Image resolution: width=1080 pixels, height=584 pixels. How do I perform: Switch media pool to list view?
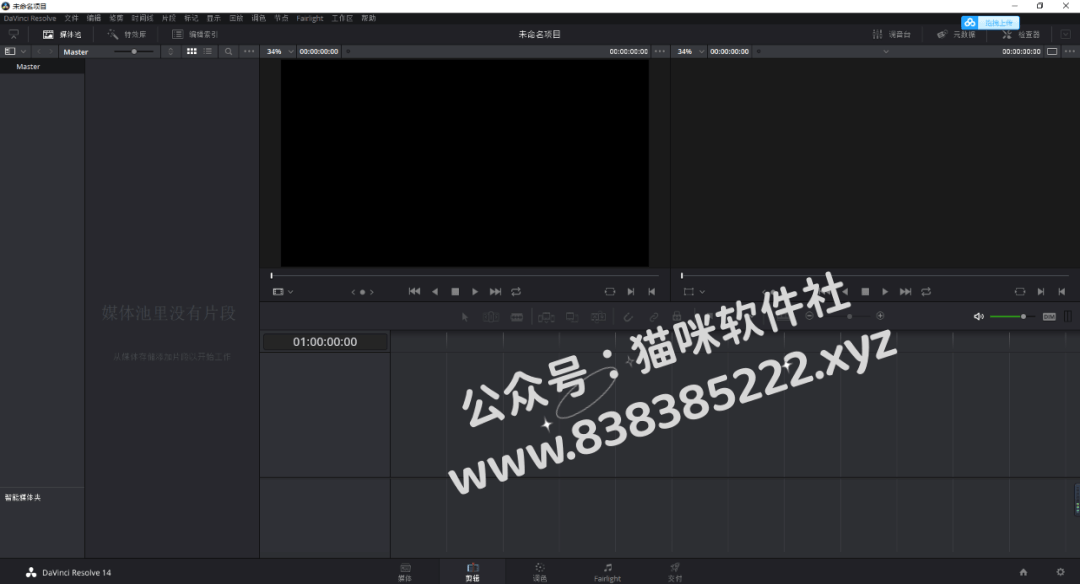coord(208,52)
